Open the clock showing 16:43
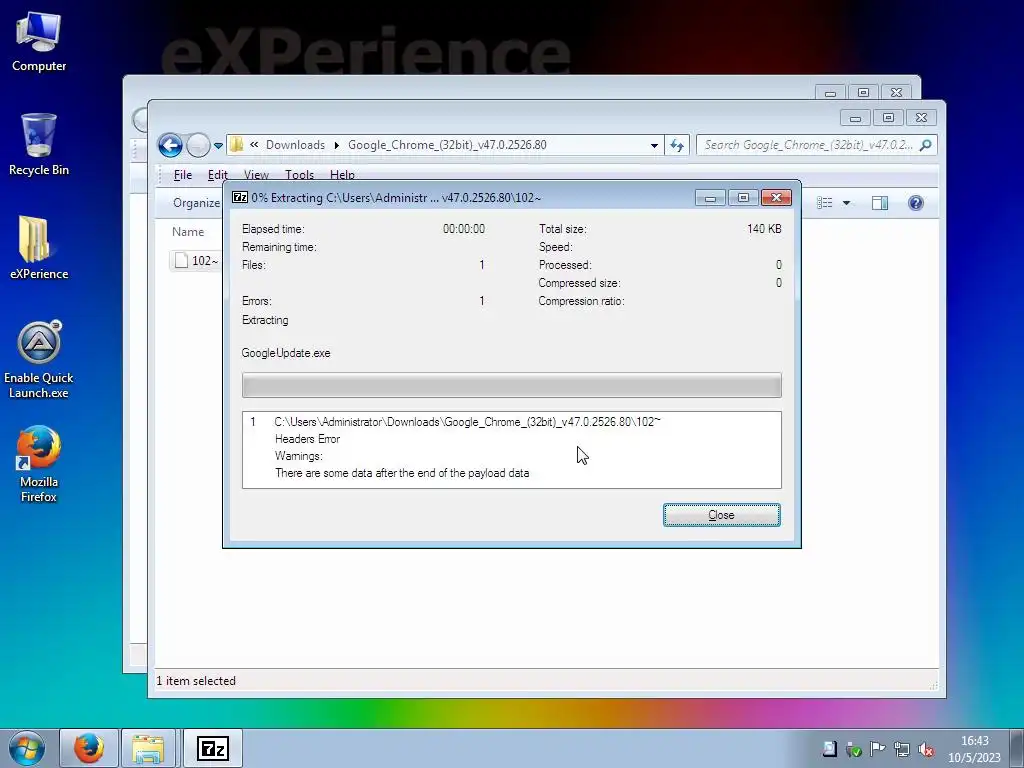 click(974, 749)
